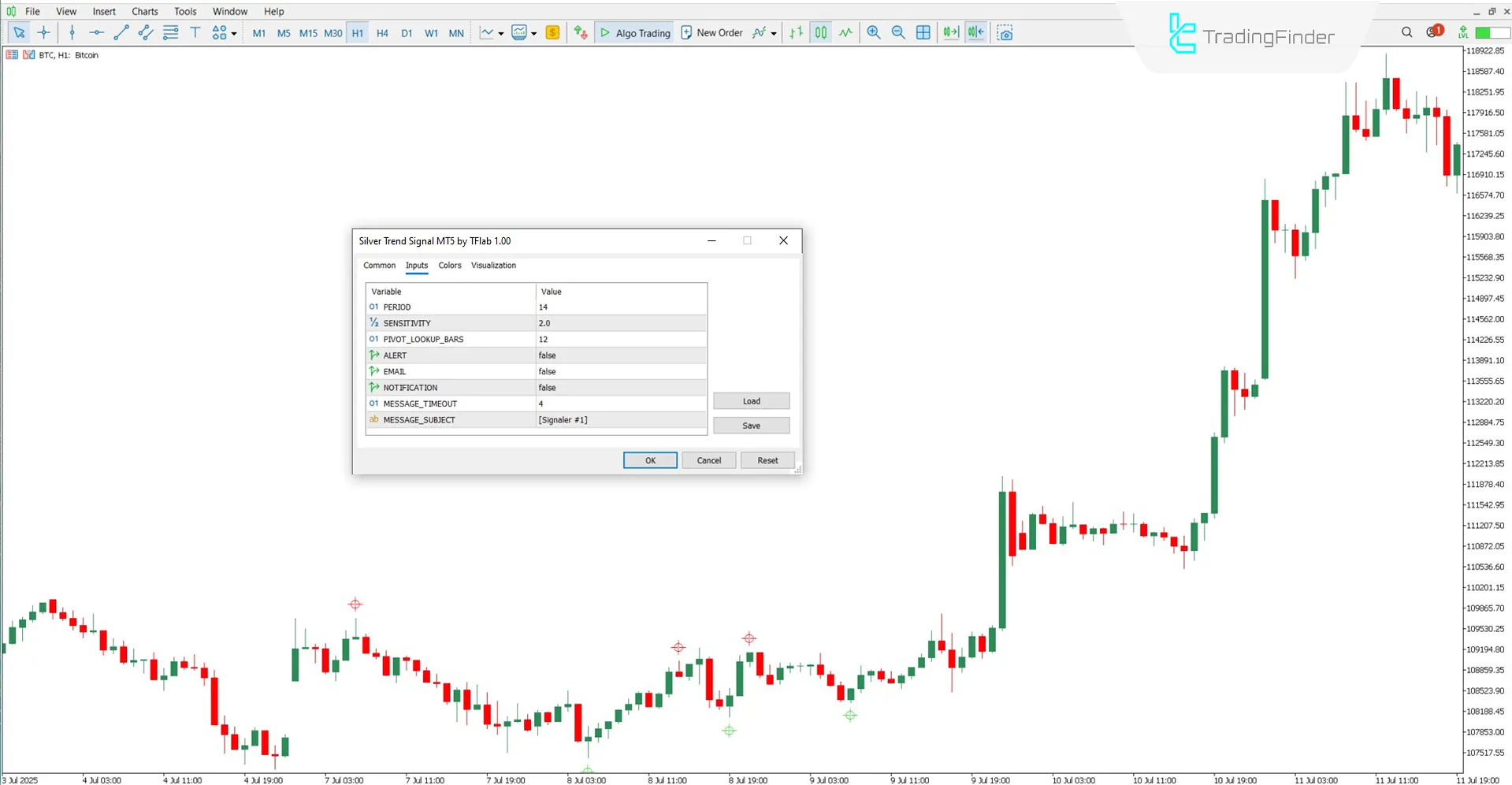1512x785 pixels.
Task: Toggle Algo Trading on or off
Action: pos(634,32)
